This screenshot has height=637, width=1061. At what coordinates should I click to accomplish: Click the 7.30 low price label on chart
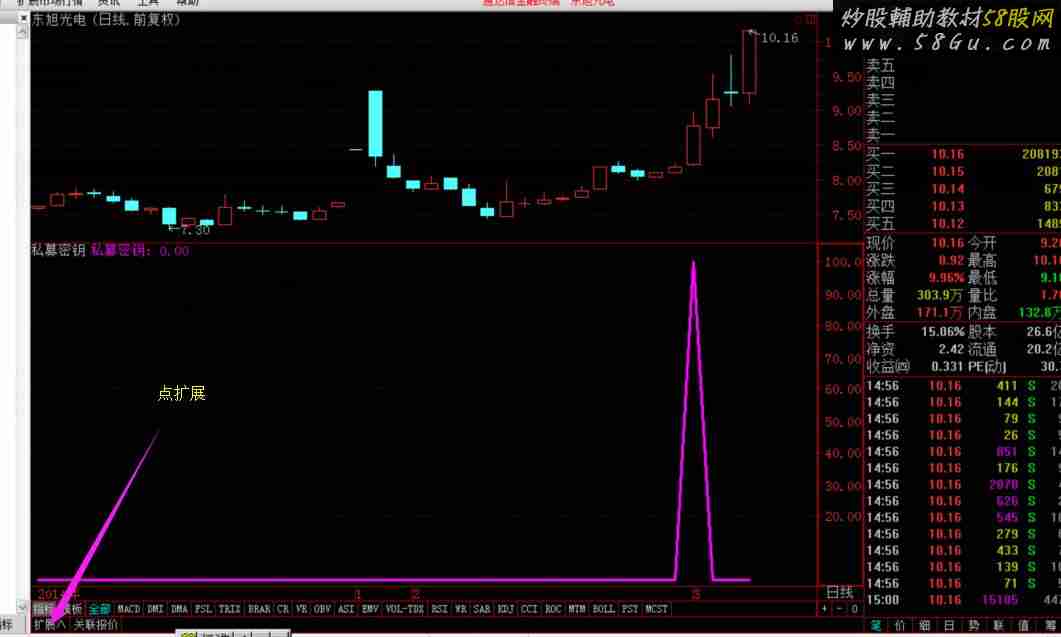click(x=195, y=230)
